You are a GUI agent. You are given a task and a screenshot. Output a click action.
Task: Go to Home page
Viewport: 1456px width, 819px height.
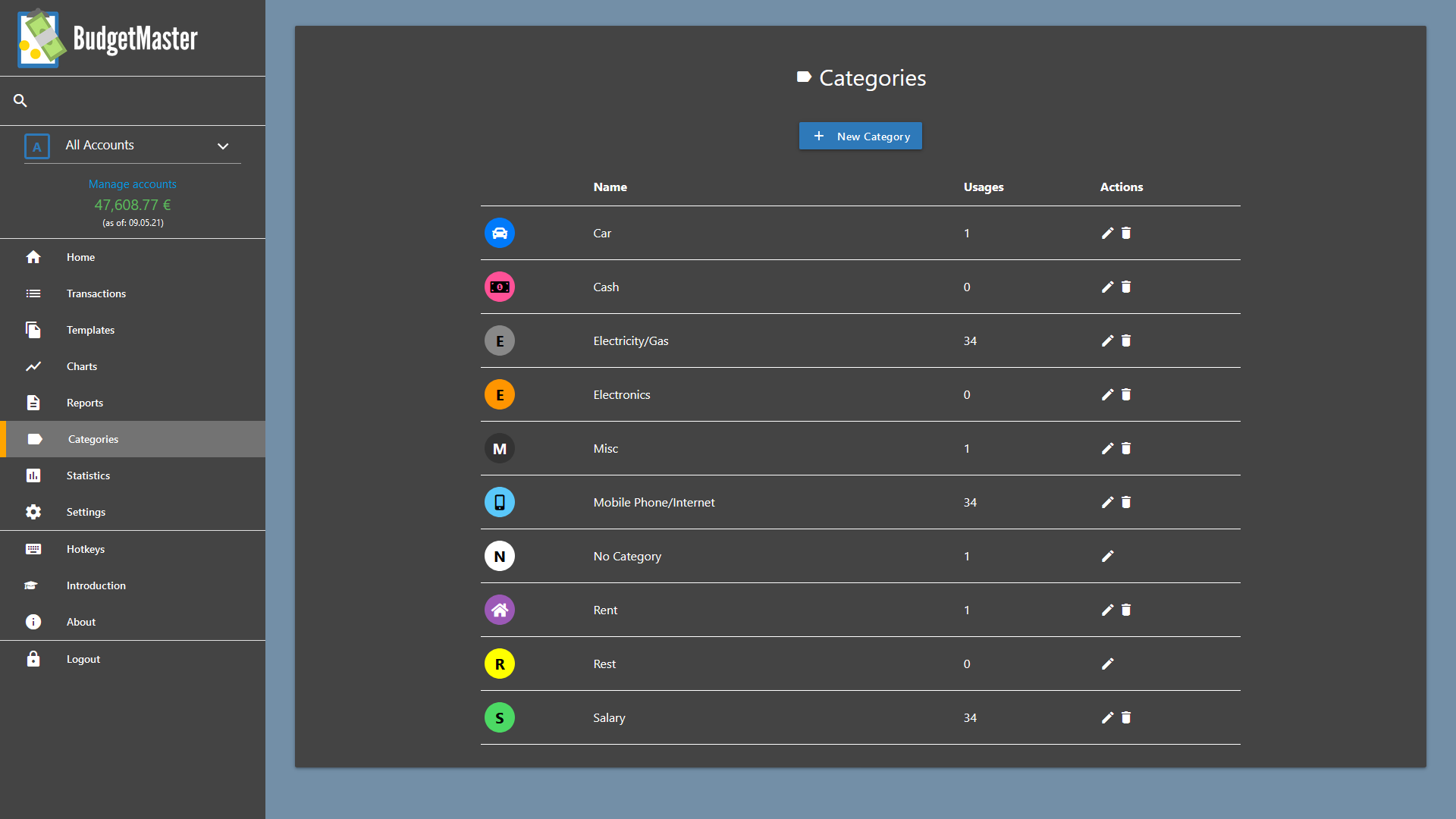click(x=133, y=257)
